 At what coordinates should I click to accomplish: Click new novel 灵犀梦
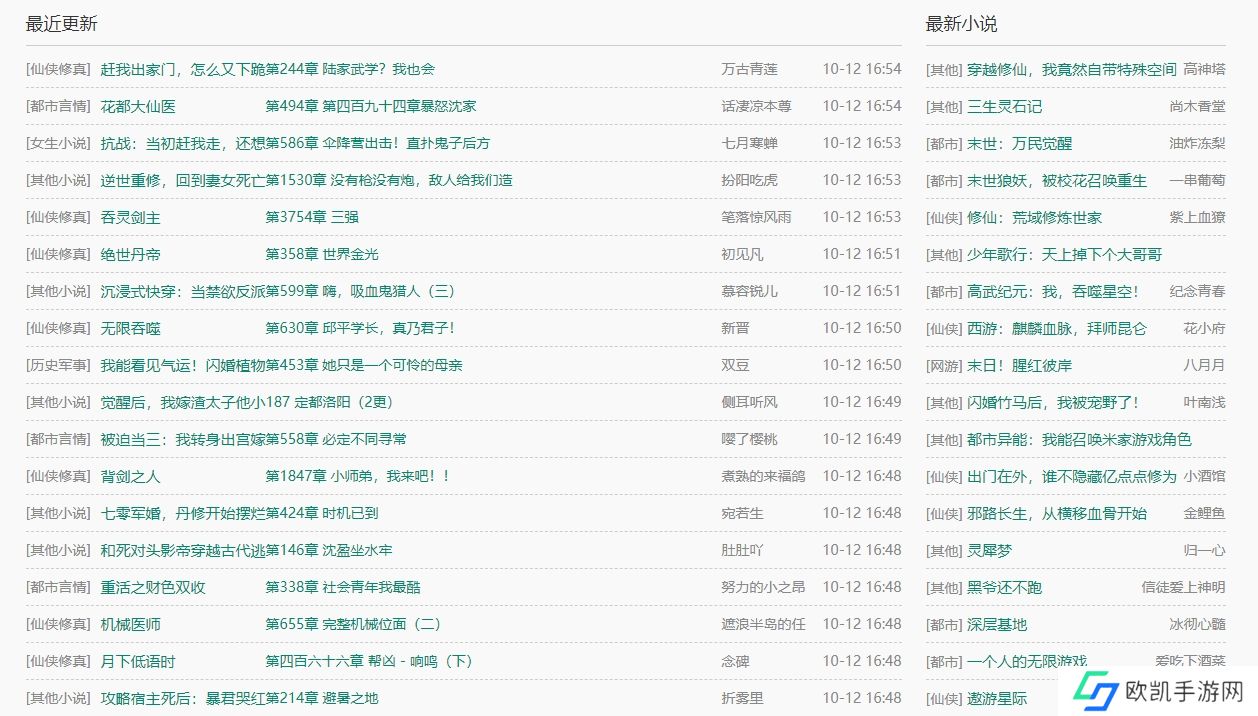[989, 550]
